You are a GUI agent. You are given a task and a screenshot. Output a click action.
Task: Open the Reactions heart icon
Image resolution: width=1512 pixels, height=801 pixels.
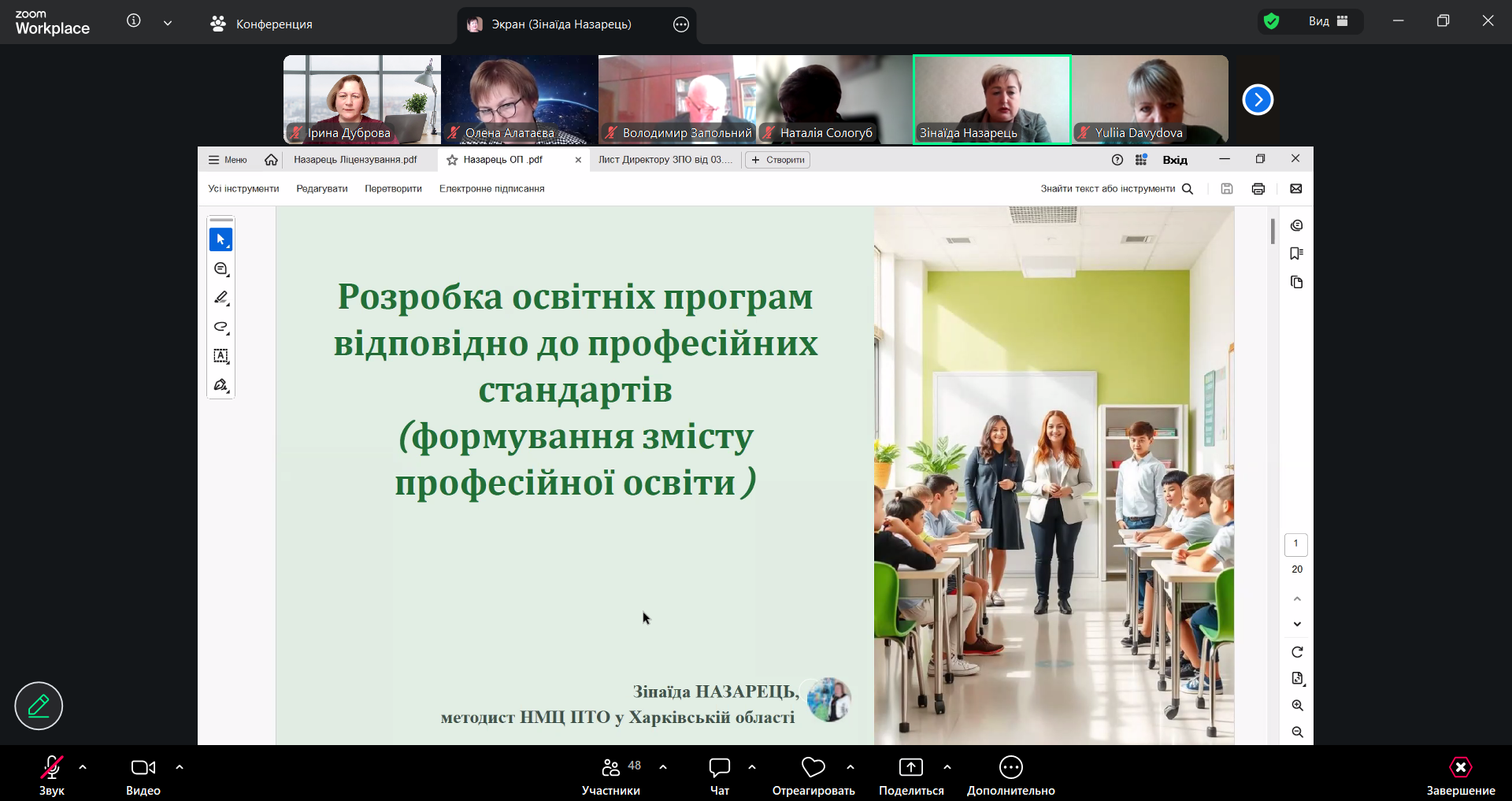click(x=813, y=767)
